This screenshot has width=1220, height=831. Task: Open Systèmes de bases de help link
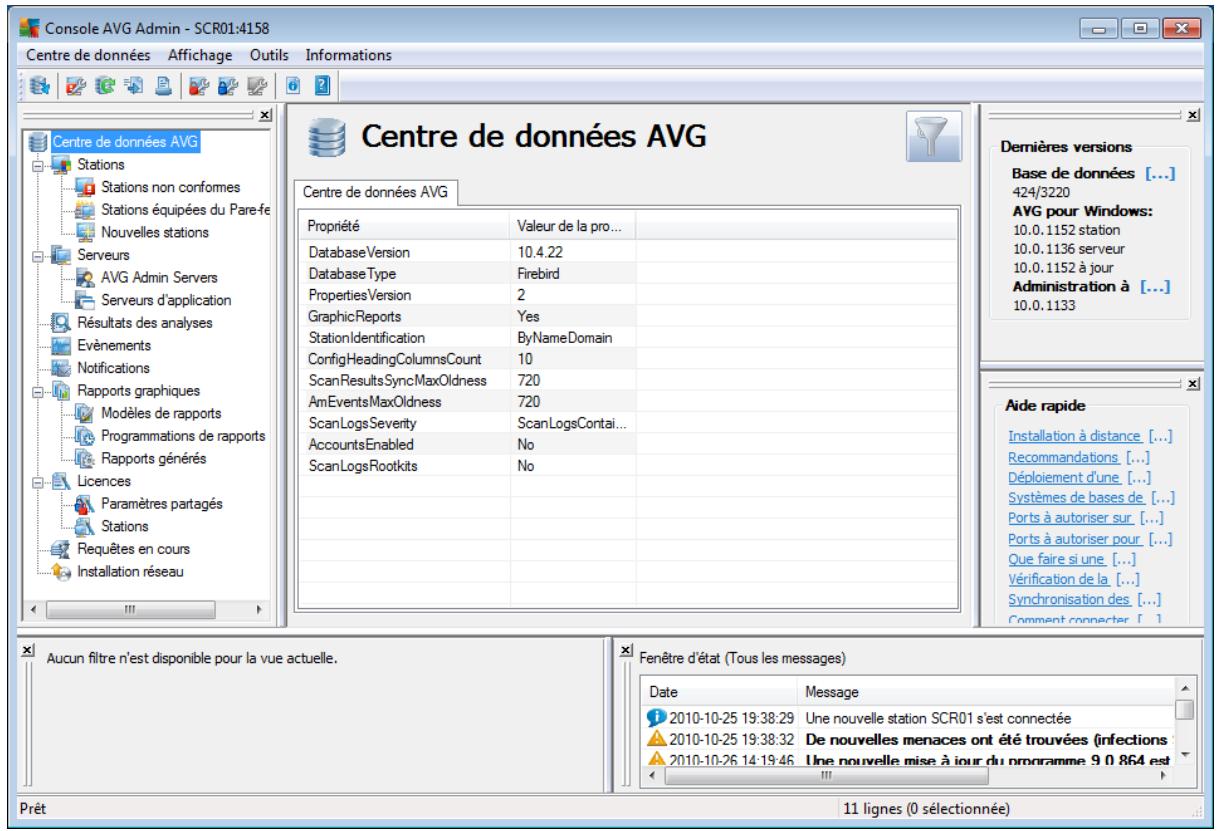point(1077,497)
